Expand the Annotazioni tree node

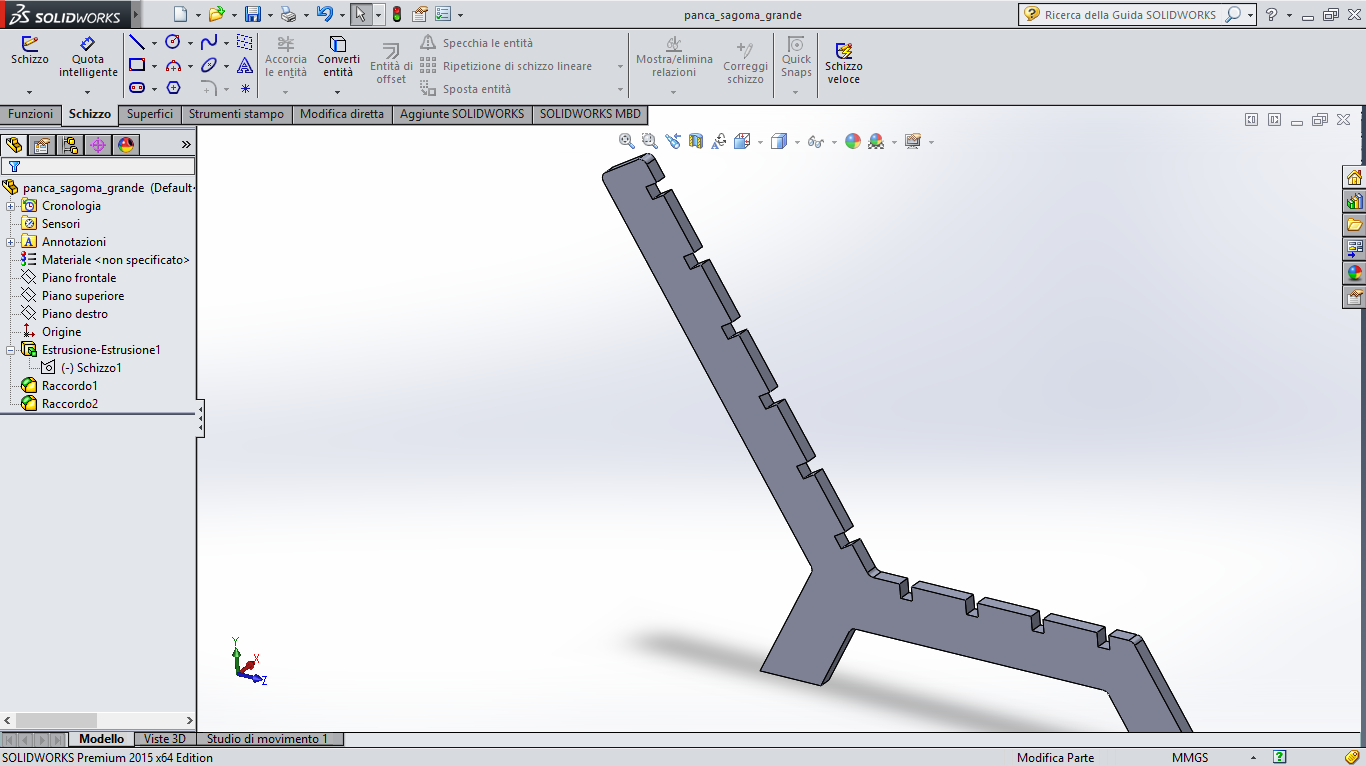tap(11, 242)
